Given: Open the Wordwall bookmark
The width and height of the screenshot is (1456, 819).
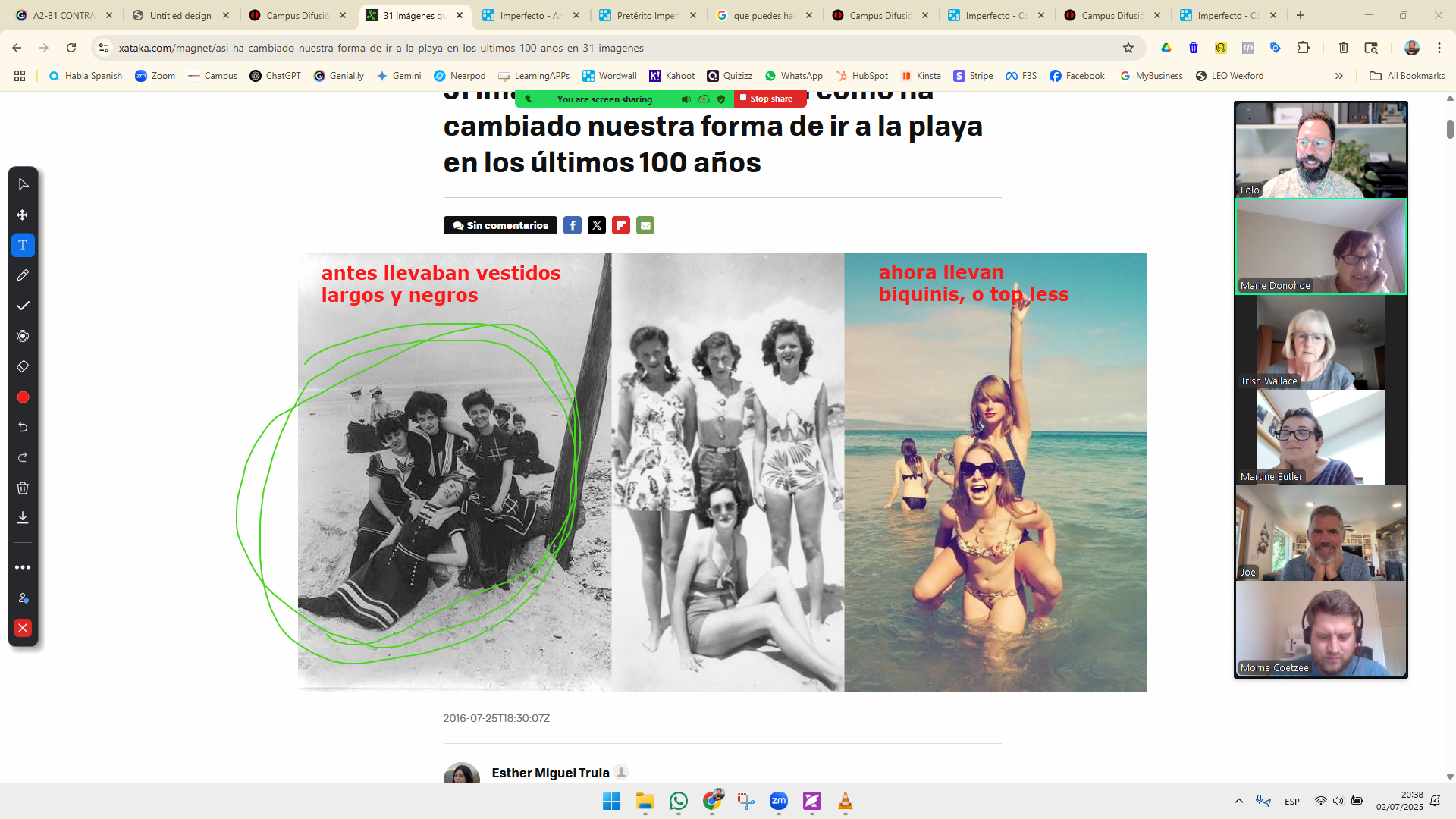Looking at the screenshot, I should 610,76.
